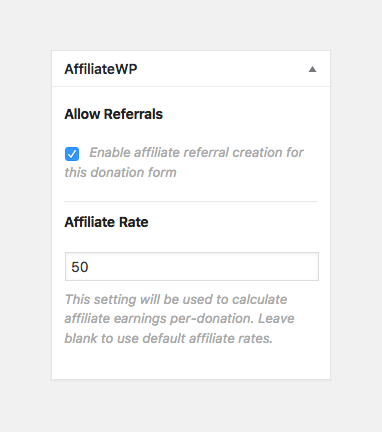This screenshot has width=382, height=432.
Task: Click the value 50 in the rate box
Action: pyautogui.click(x=80, y=267)
